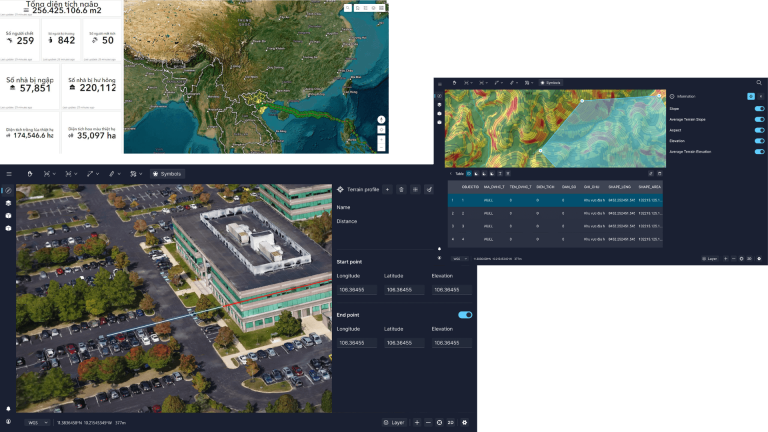This screenshot has width=768, height=432.
Task: Click the Layer button in terrain window status bar
Action: pos(709,259)
